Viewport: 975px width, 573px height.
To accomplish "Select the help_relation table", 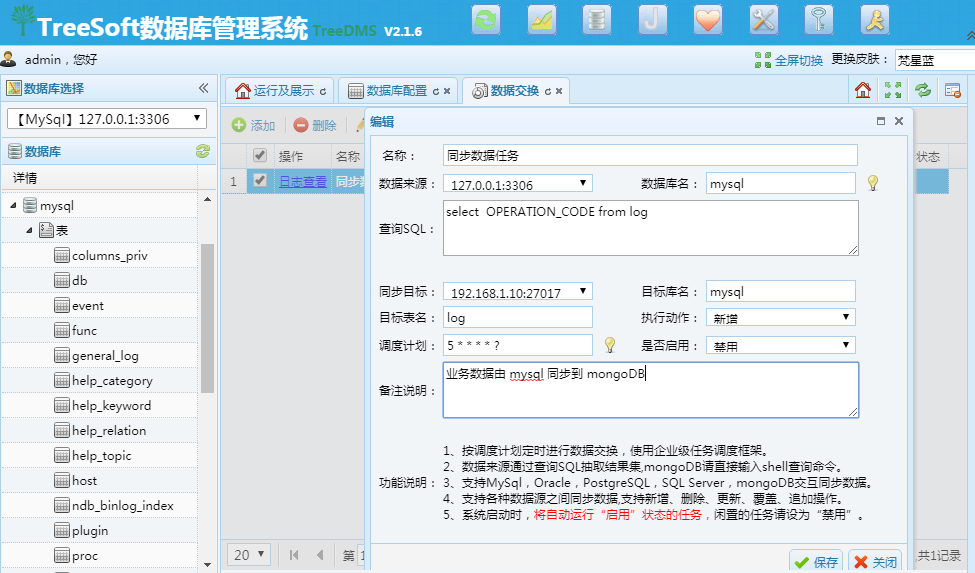I will coord(109,431).
